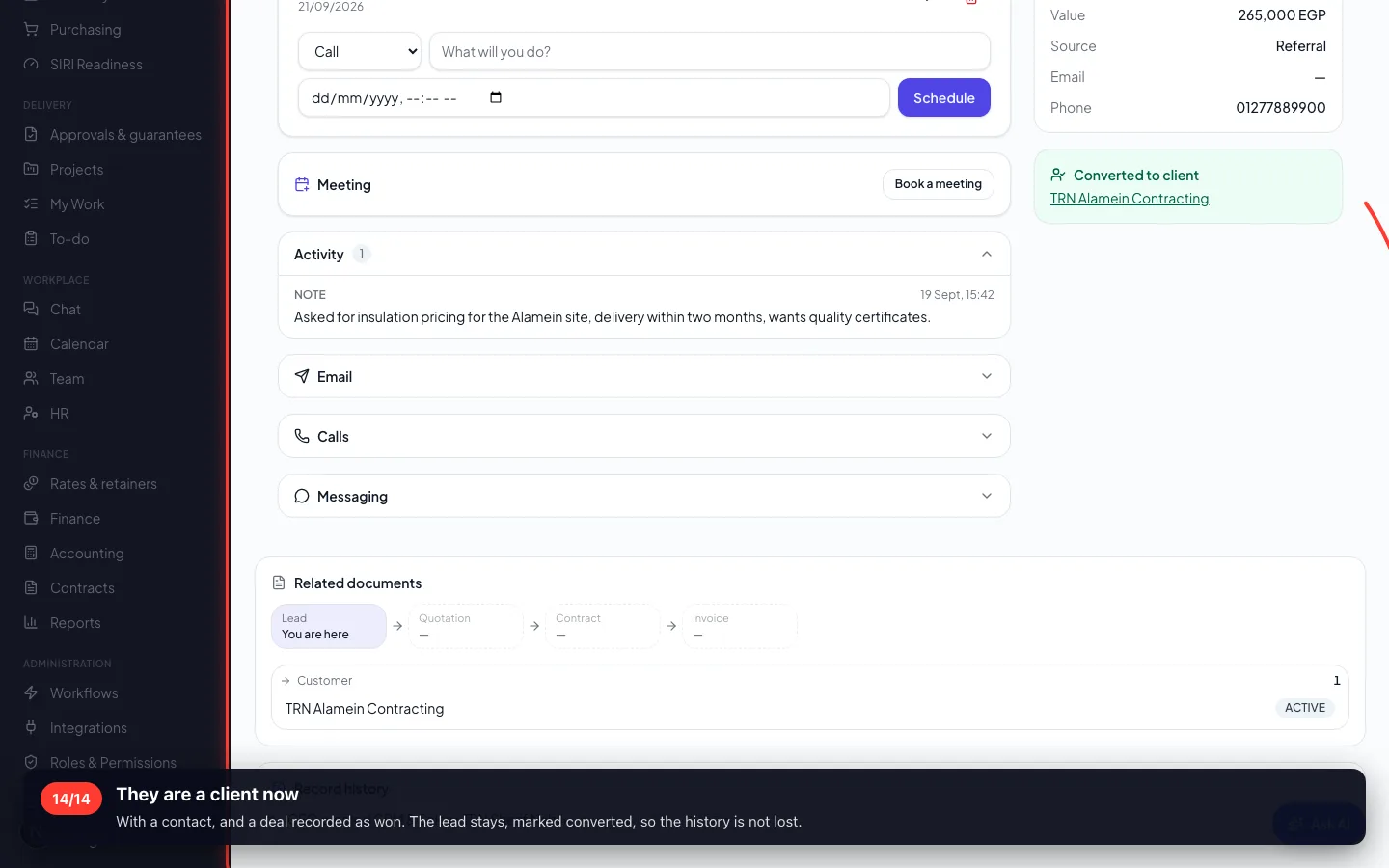Click the Roles & Permissions shield icon
The width and height of the screenshot is (1389, 868).
point(31,763)
